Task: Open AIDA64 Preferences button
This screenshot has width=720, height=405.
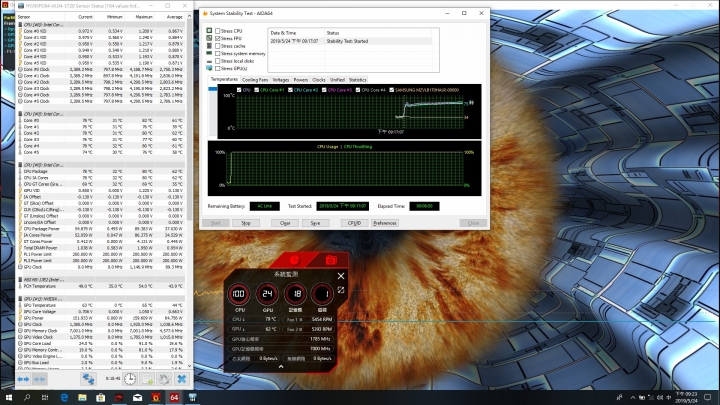Action: pyautogui.click(x=385, y=223)
